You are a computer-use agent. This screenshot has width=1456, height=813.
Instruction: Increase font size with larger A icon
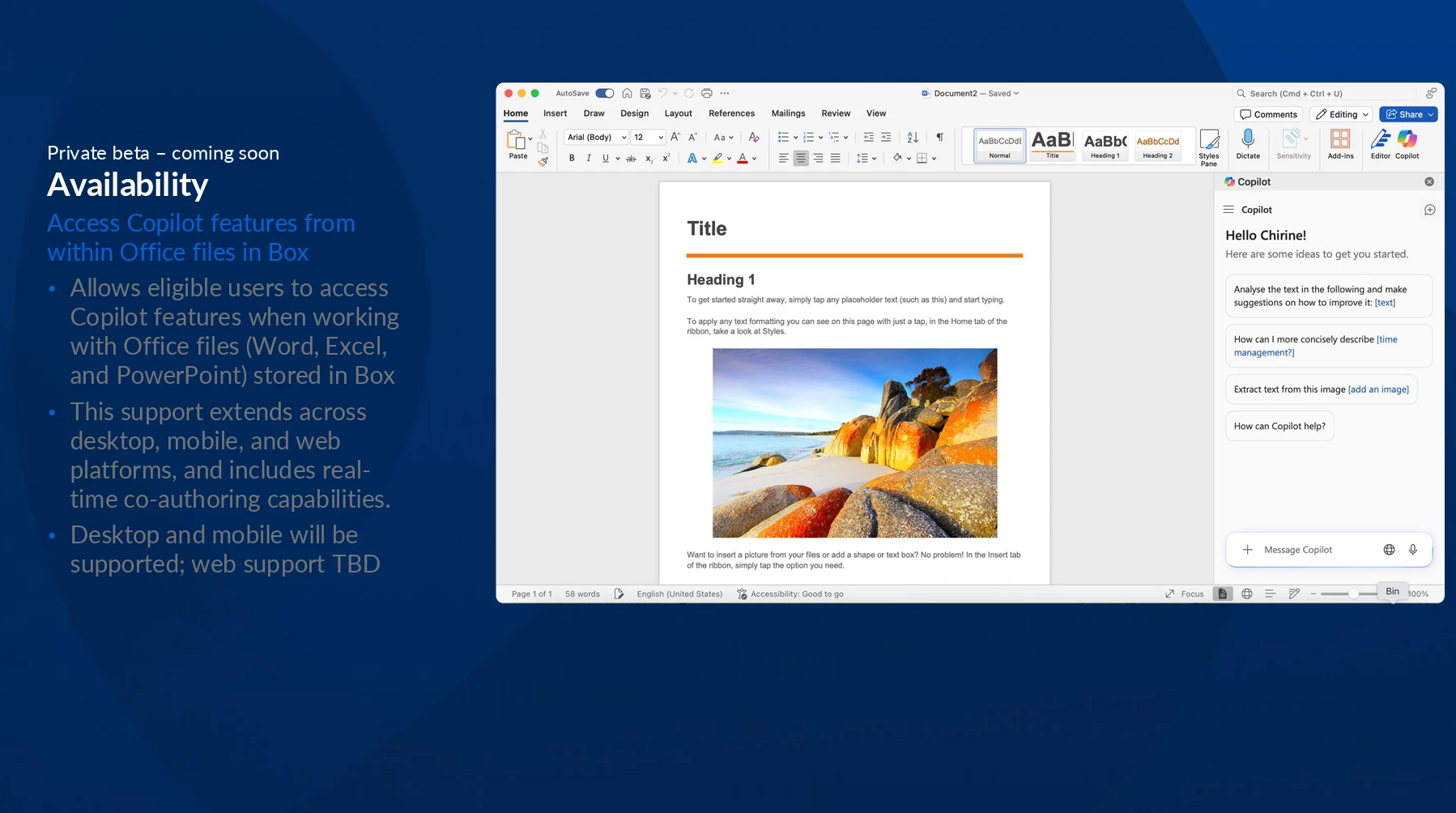pos(675,137)
